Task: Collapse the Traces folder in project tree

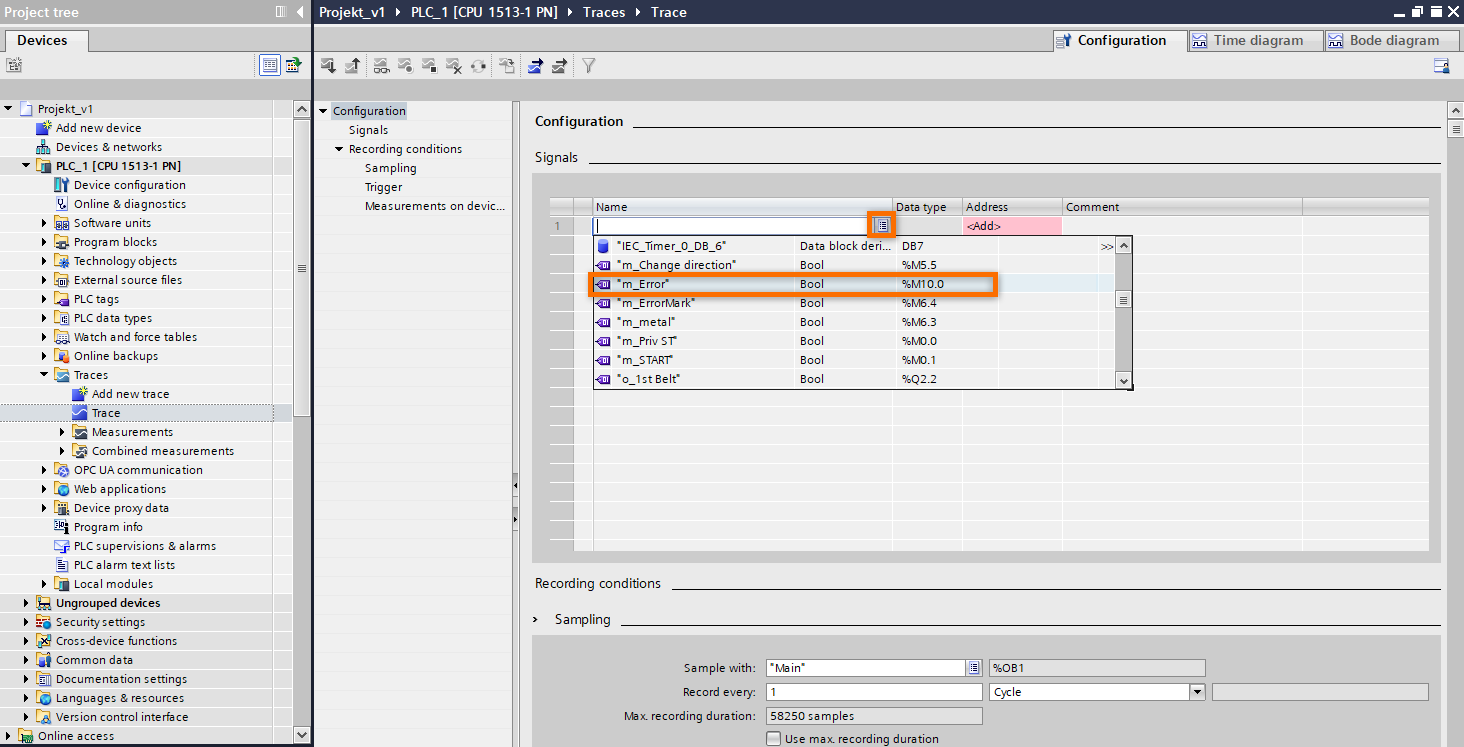Action: 44,375
